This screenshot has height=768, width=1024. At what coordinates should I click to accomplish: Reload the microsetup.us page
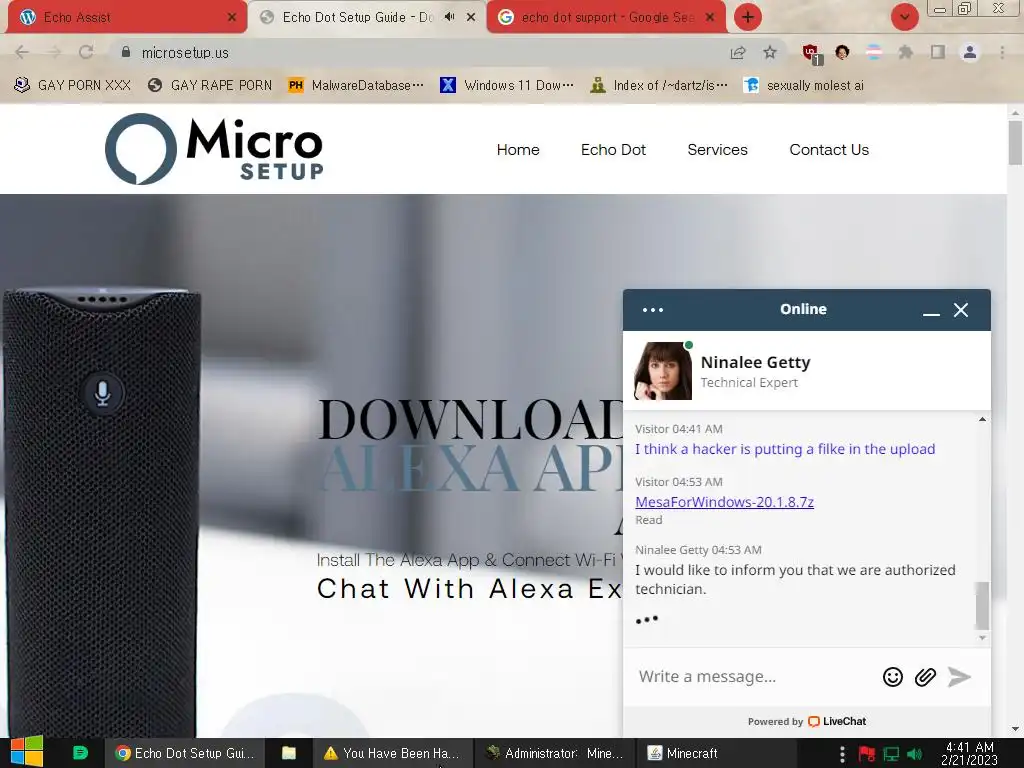[x=86, y=52]
